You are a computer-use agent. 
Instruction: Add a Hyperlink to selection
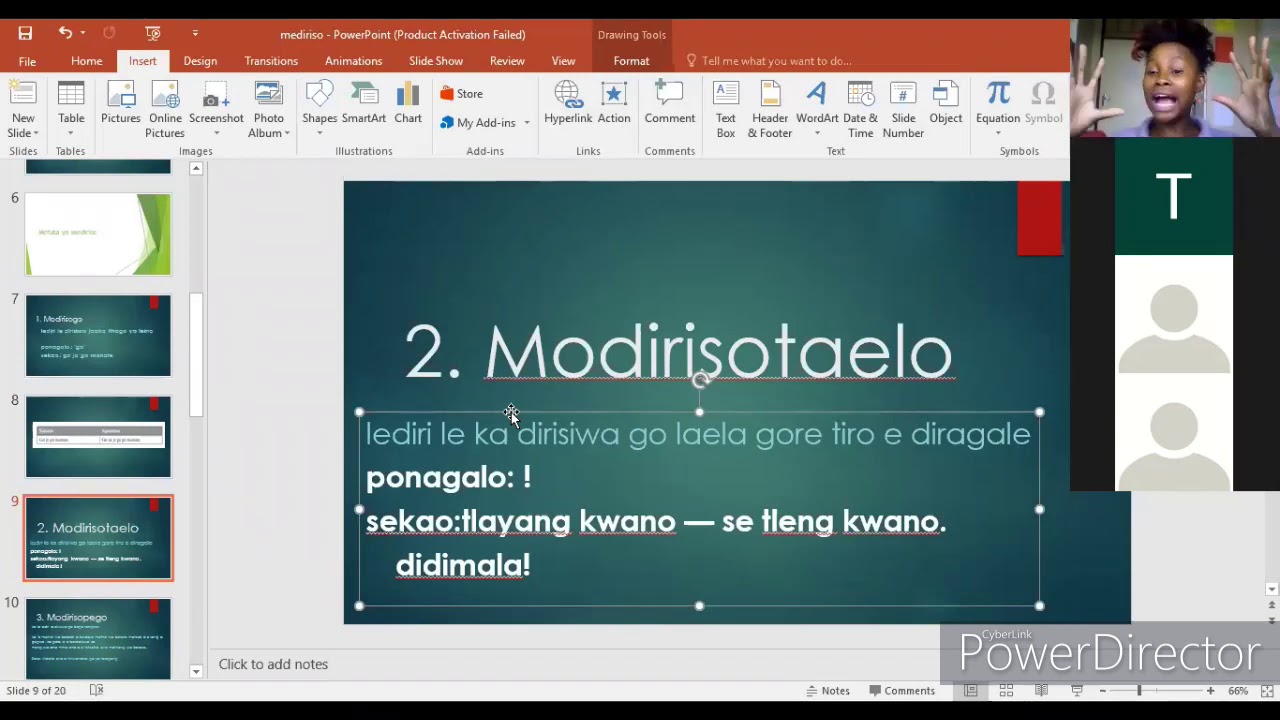pyautogui.click(x=568, y=104)
